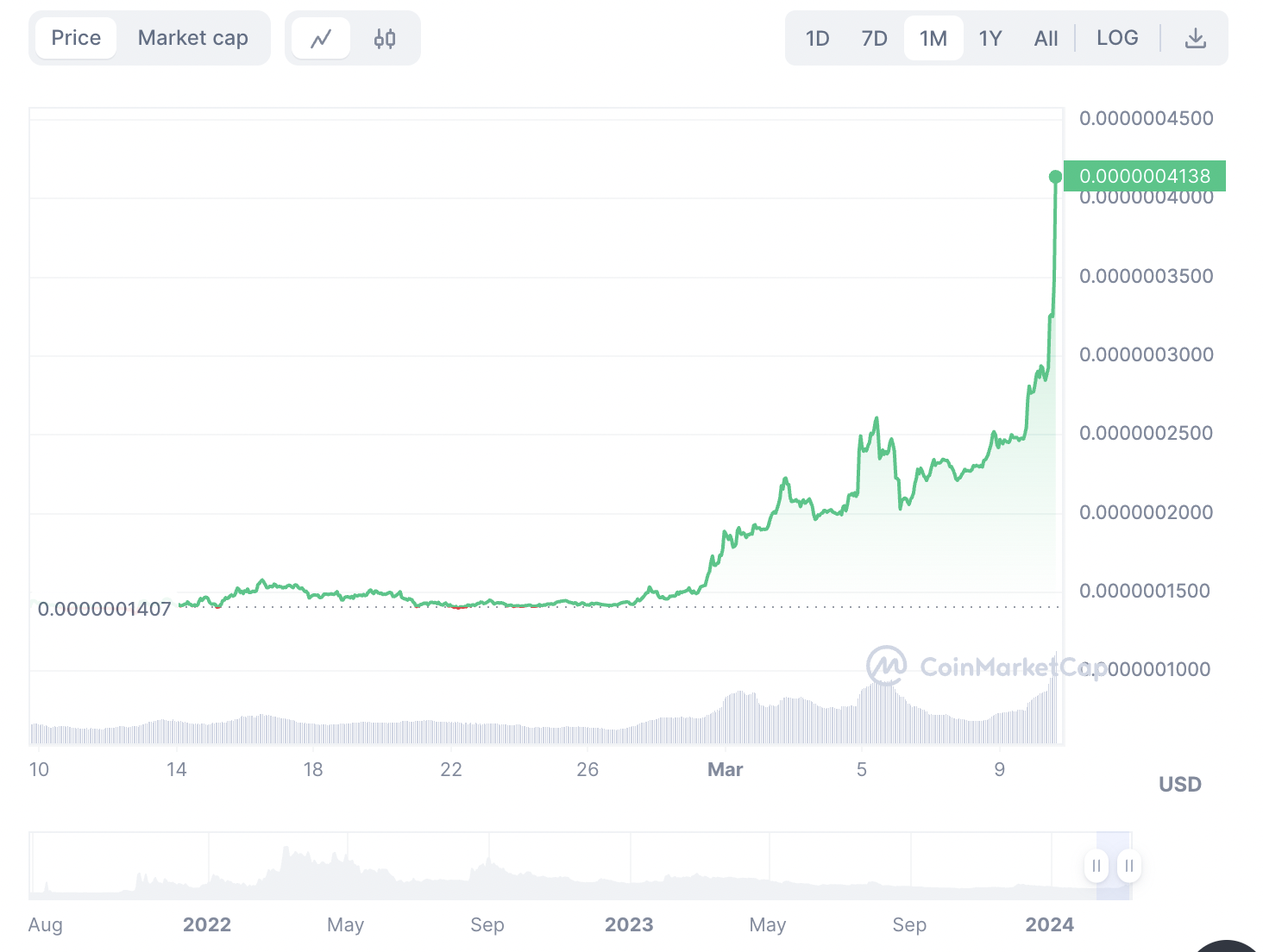Show 1Y time range

[990, 39]
